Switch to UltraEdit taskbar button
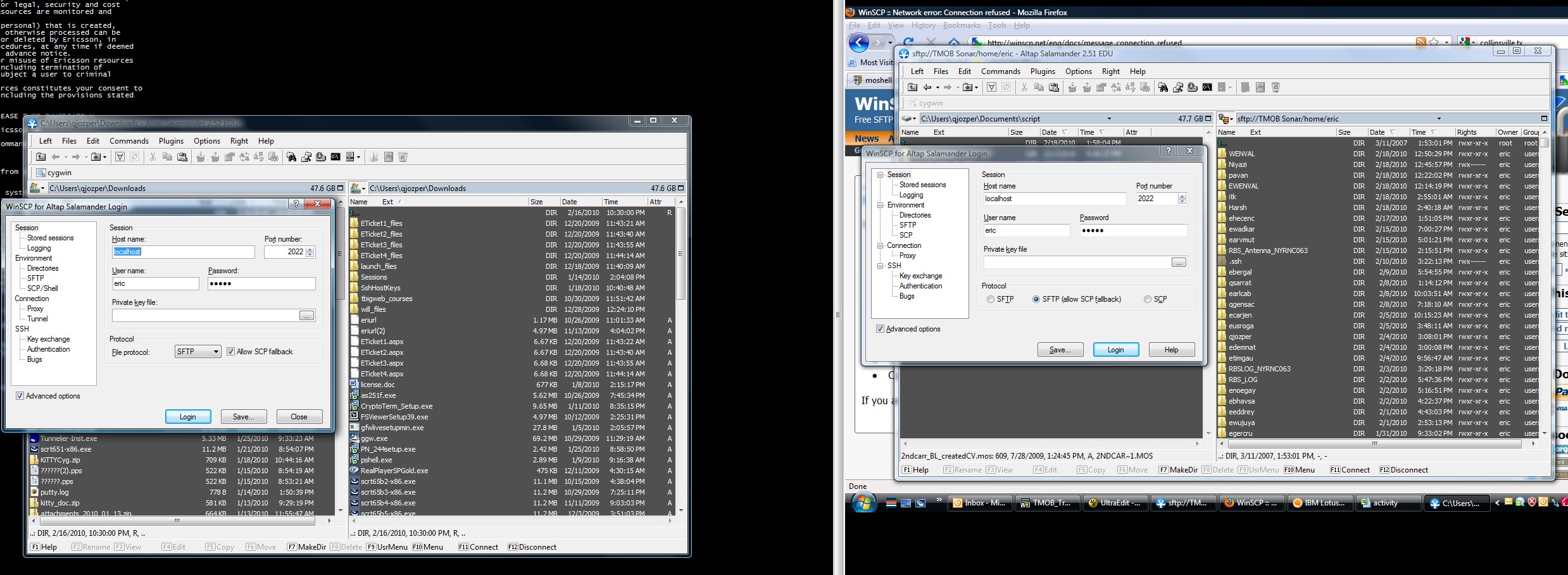Screen dimensions: 1568x575 tap(1115, 503)
